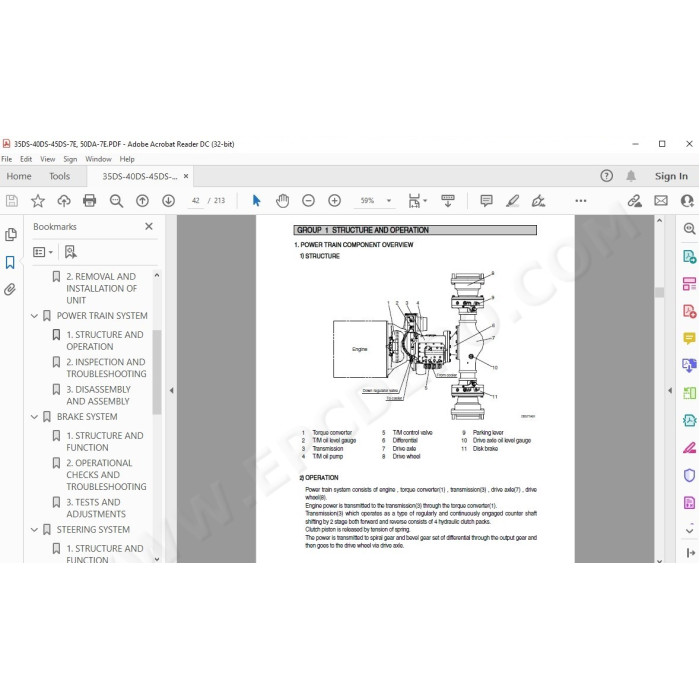Open the '3. DISASSEMBLY AND ASSEMBLY' bookmark
Image resolution: width=700 pixels, height=700 pixels.
coord(98,396)
